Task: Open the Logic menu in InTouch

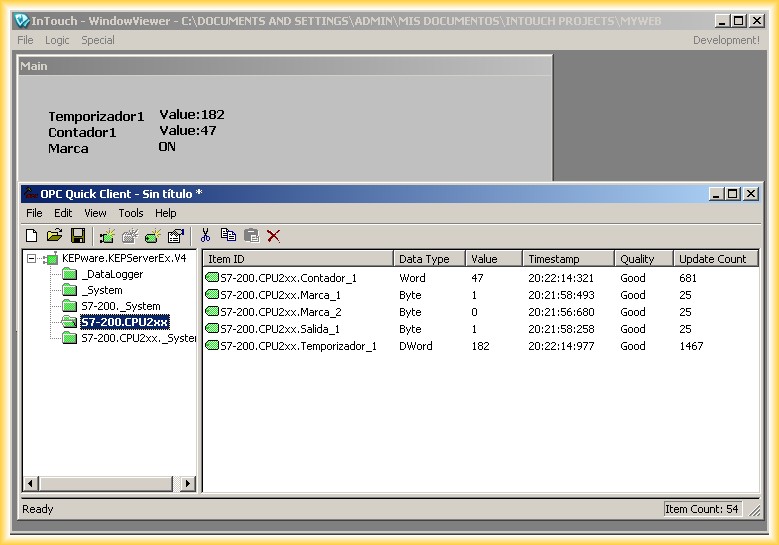Action: click(57, 40)
